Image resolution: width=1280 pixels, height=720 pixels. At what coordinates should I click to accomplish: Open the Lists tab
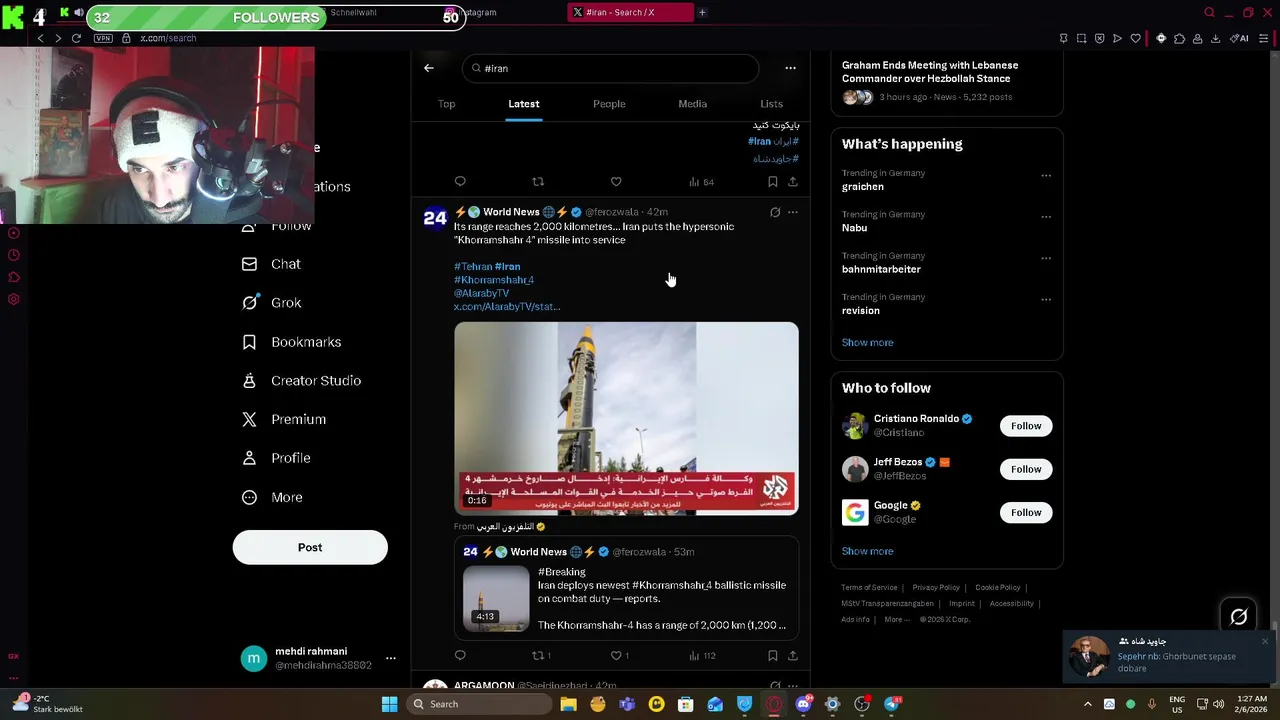coord(771,104)
